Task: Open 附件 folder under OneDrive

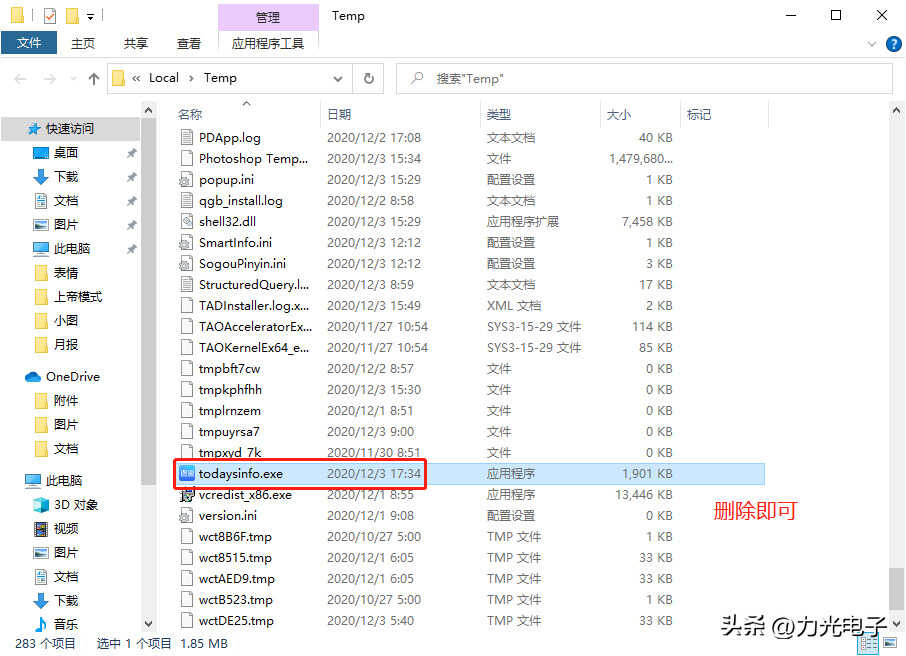Action: 65,401
